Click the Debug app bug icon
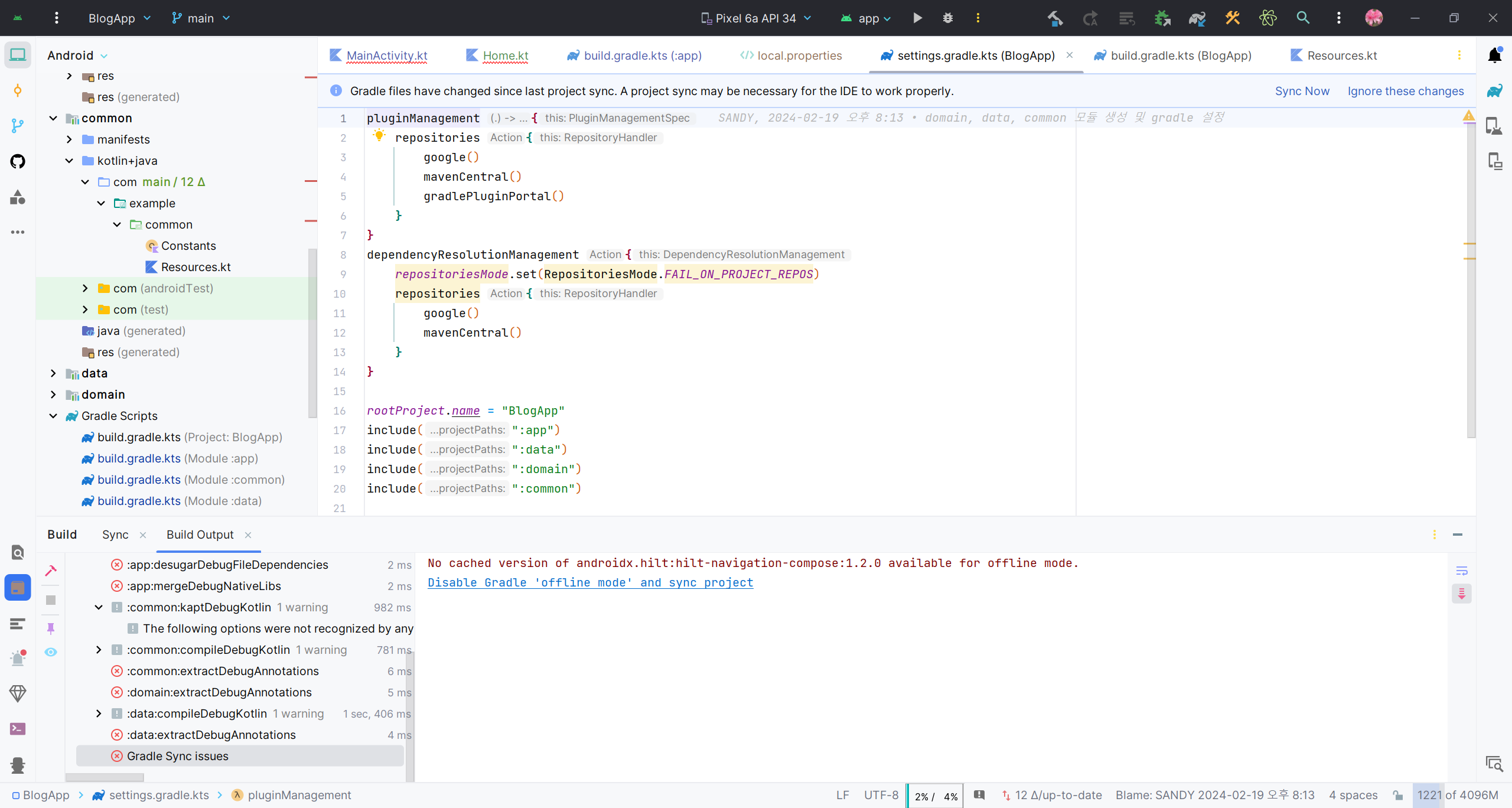 point(948,18)
